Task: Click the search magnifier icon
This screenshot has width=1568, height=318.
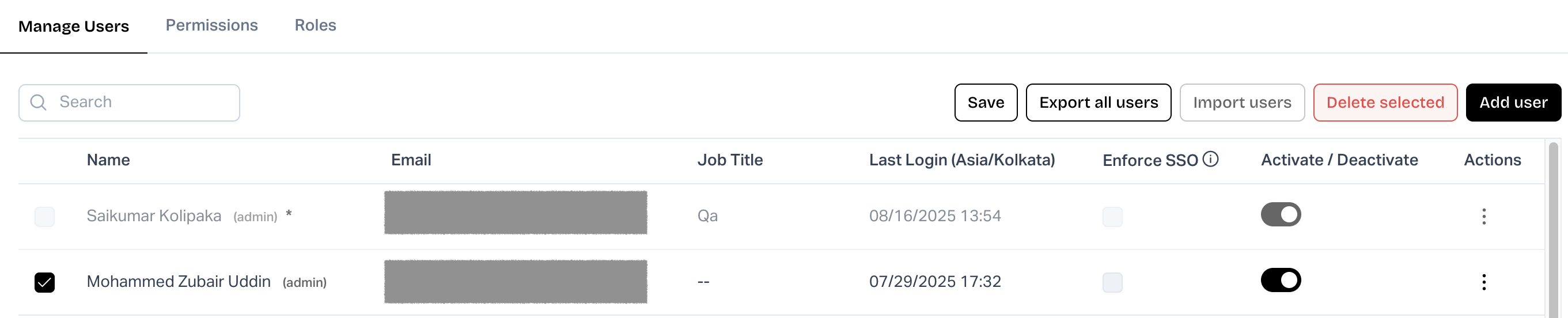Action: click(39, 103)
